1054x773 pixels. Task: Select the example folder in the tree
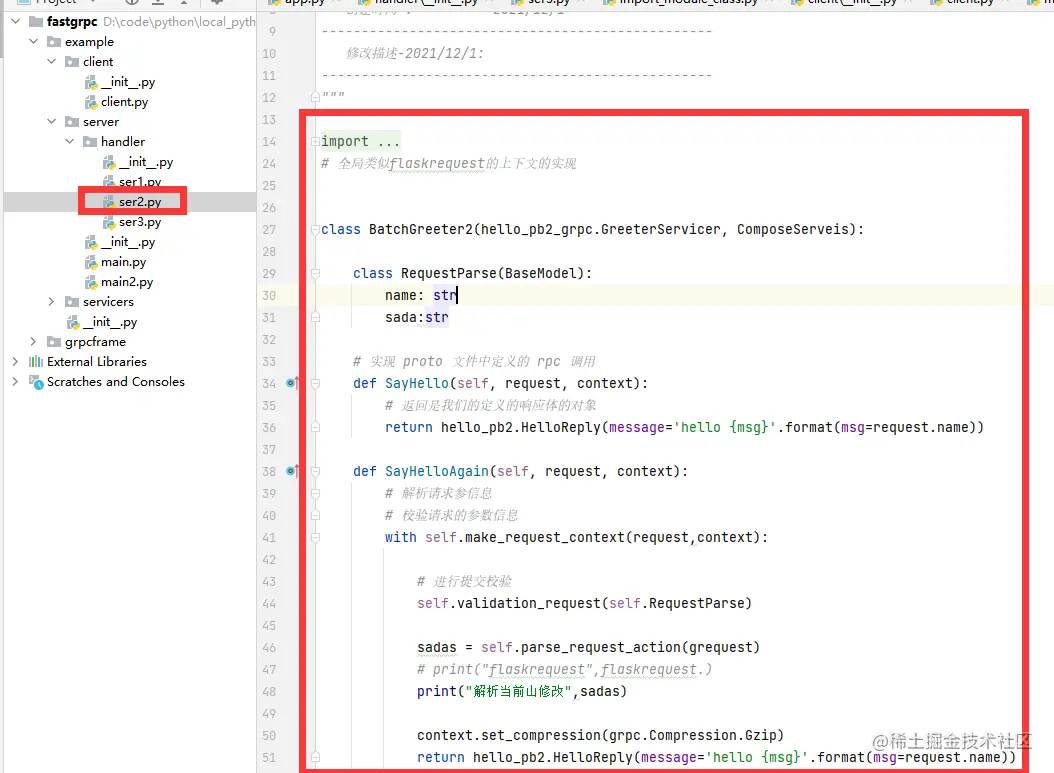[89, 42]
